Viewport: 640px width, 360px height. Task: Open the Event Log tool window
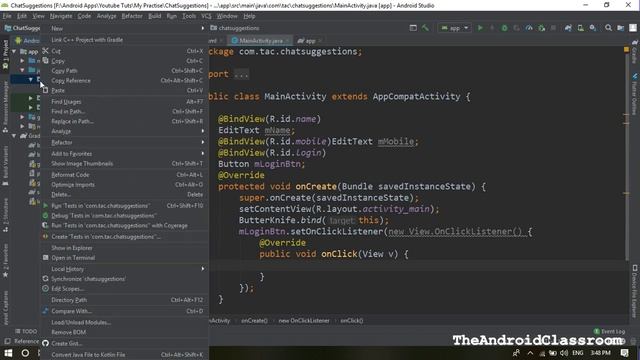point(609,331)
